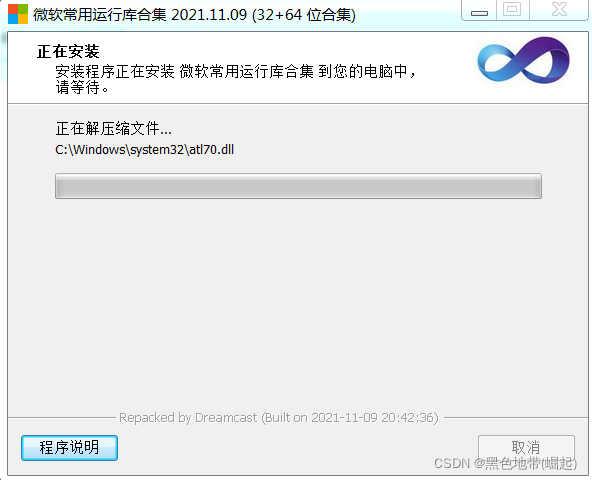Click the 请等待。 text line
592x480 pixels.
[82, 88]
